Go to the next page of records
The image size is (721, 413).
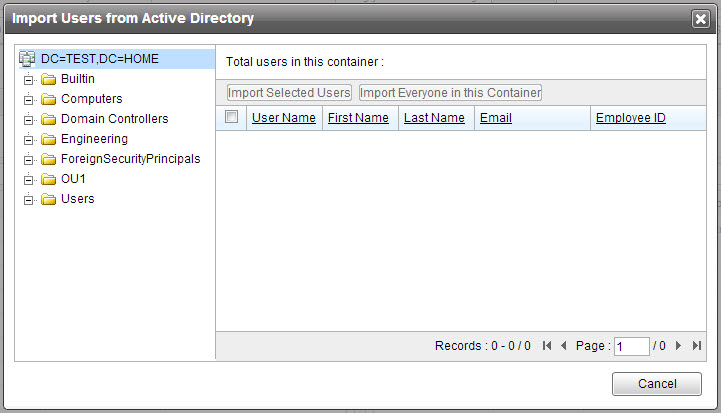[x=679, y=346]
